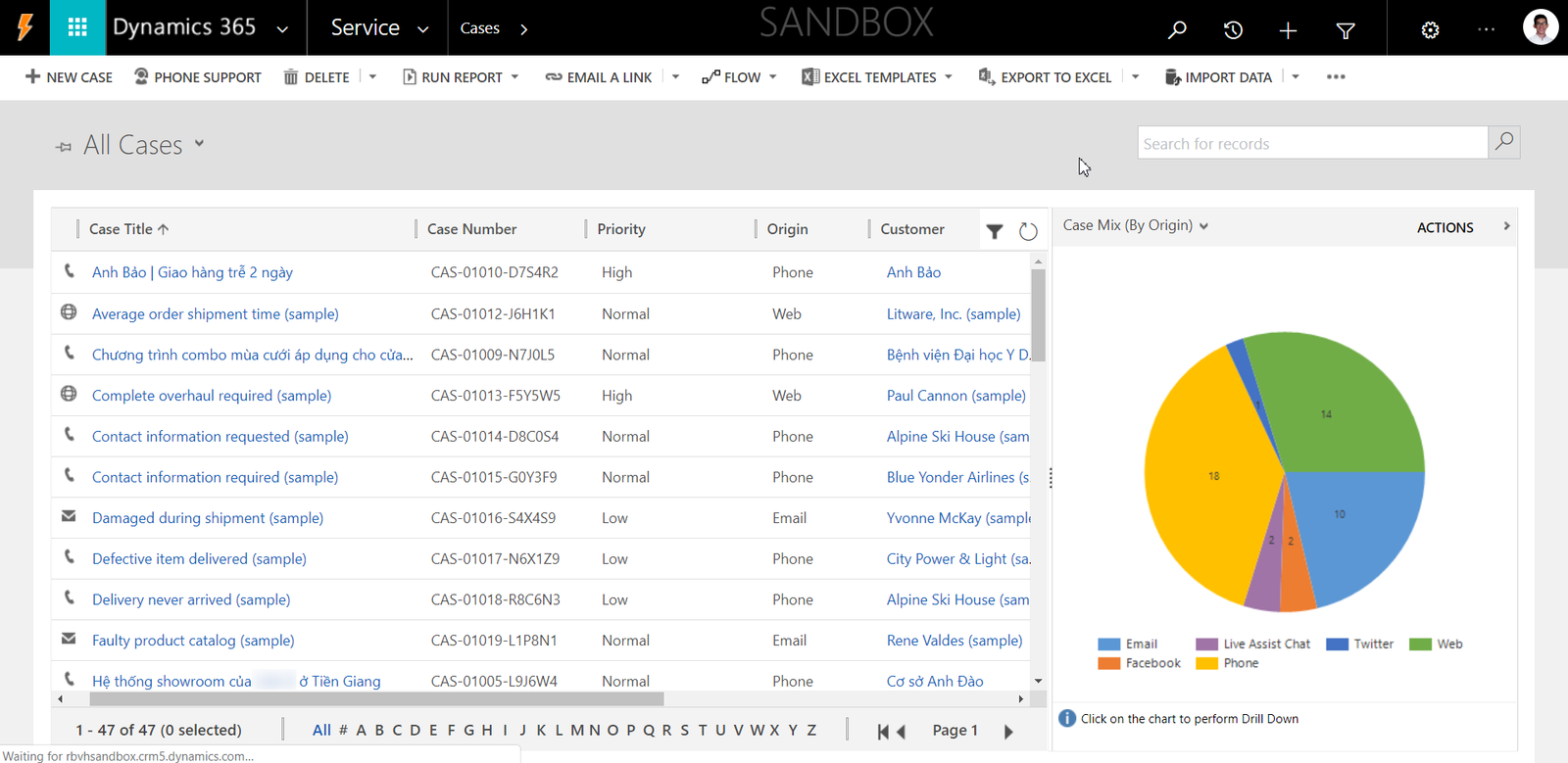
Task: Open the settings gear icon
Action: pos(1430,30)
